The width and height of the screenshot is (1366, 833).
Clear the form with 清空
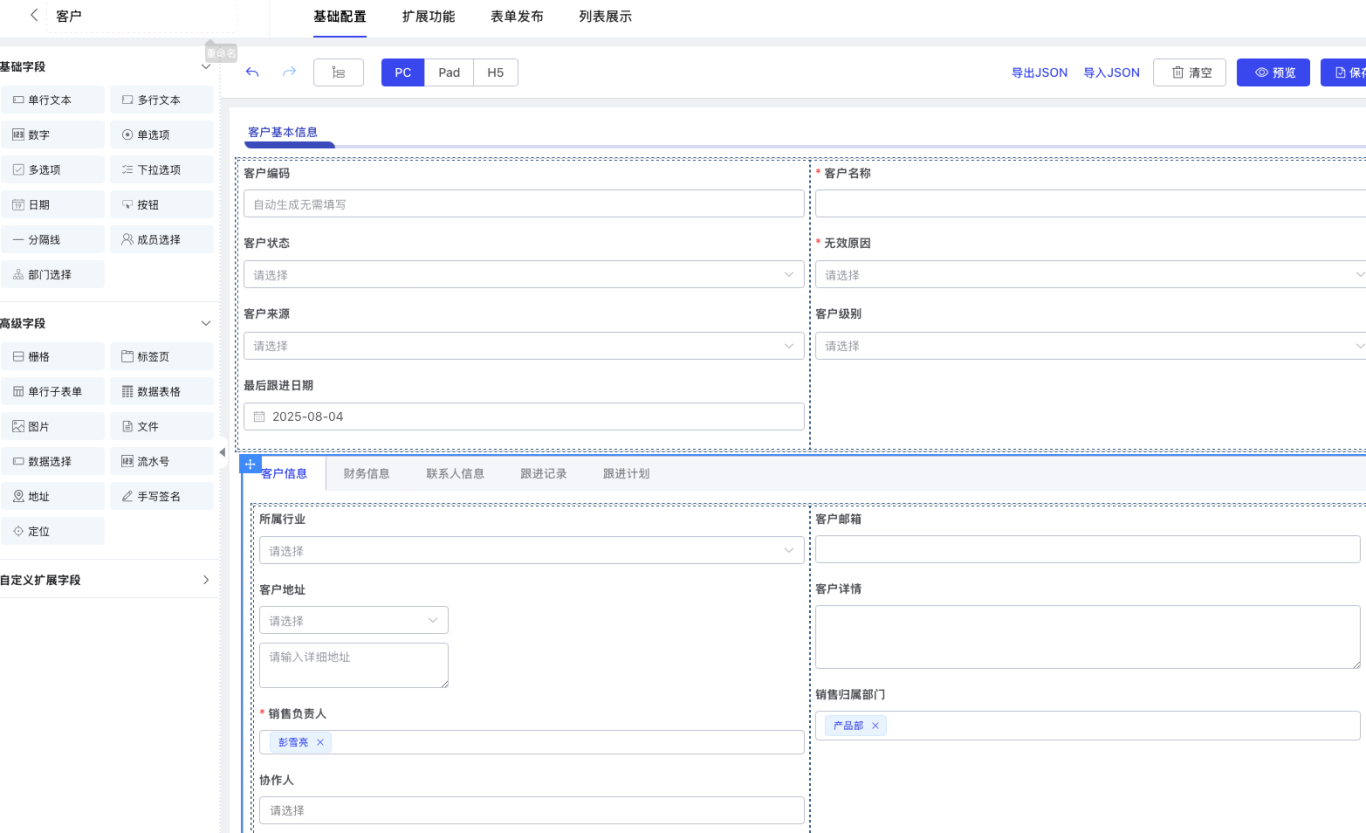click(1190, 72)
